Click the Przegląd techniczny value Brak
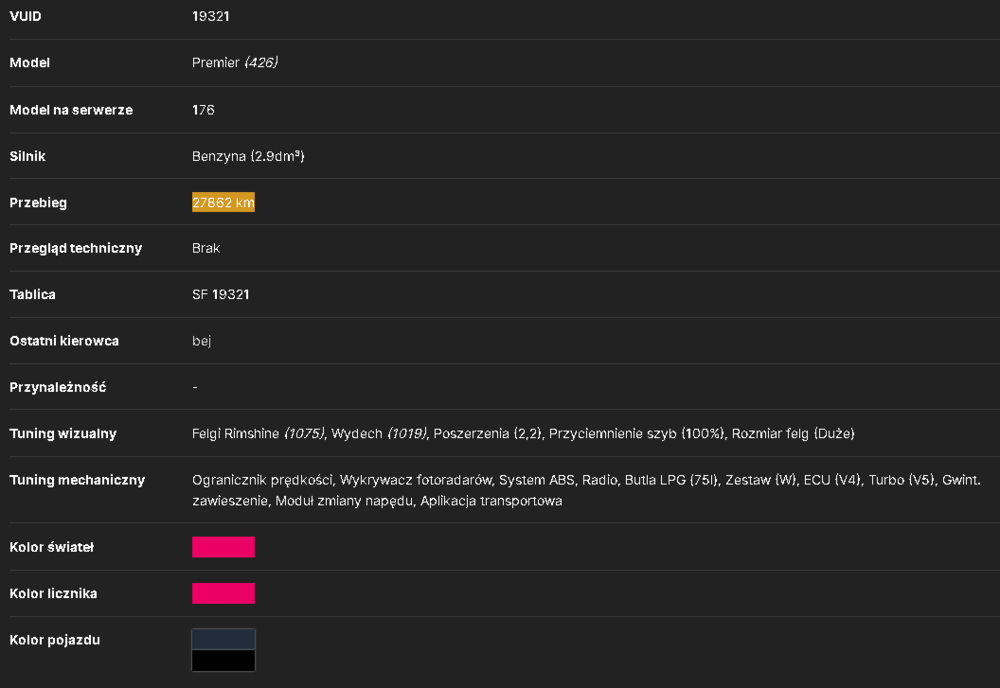This screenshot has height=688, width=1000. [x=206, y=248]
